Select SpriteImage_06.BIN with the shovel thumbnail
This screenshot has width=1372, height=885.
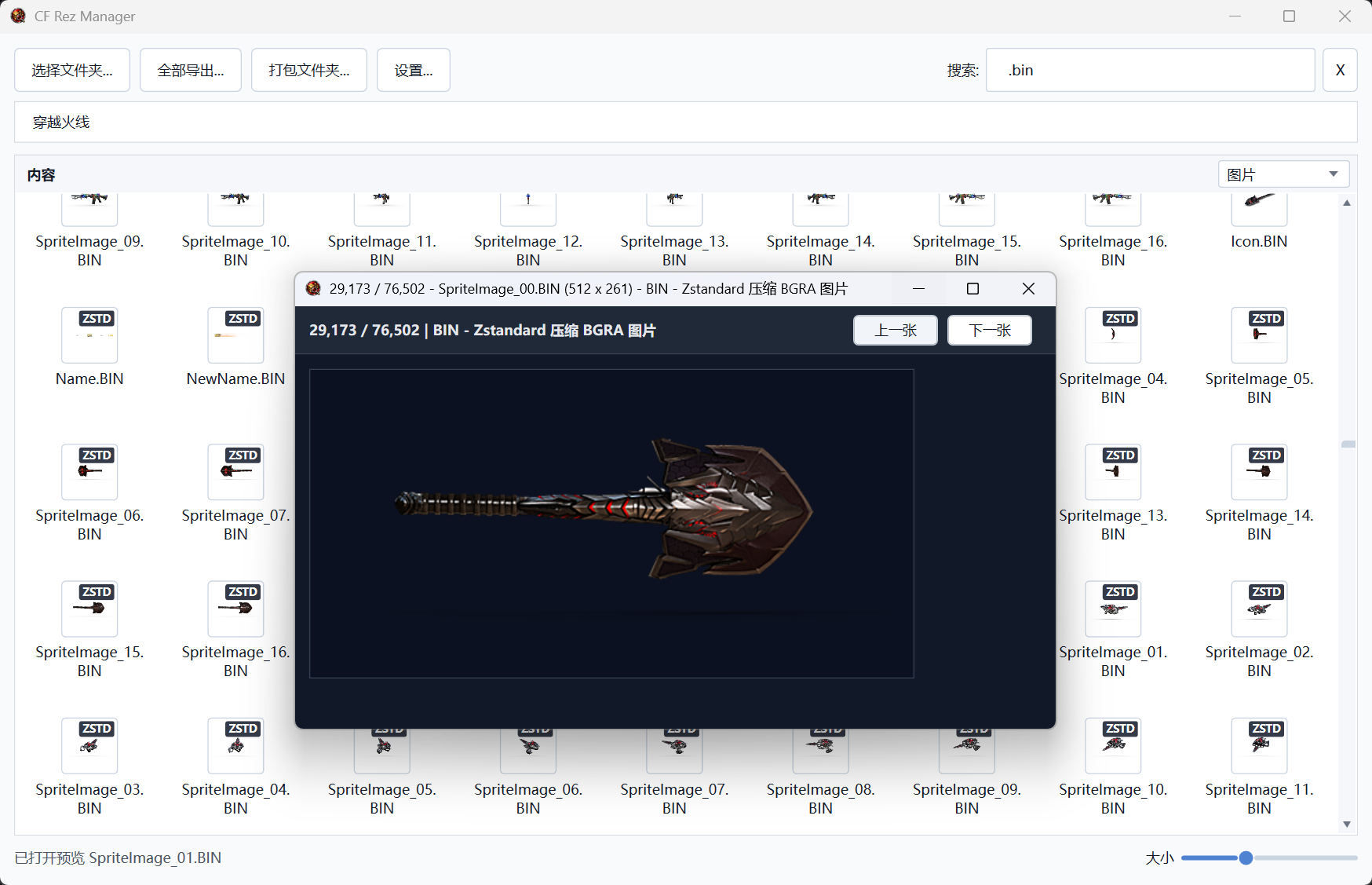click(89, 472)
